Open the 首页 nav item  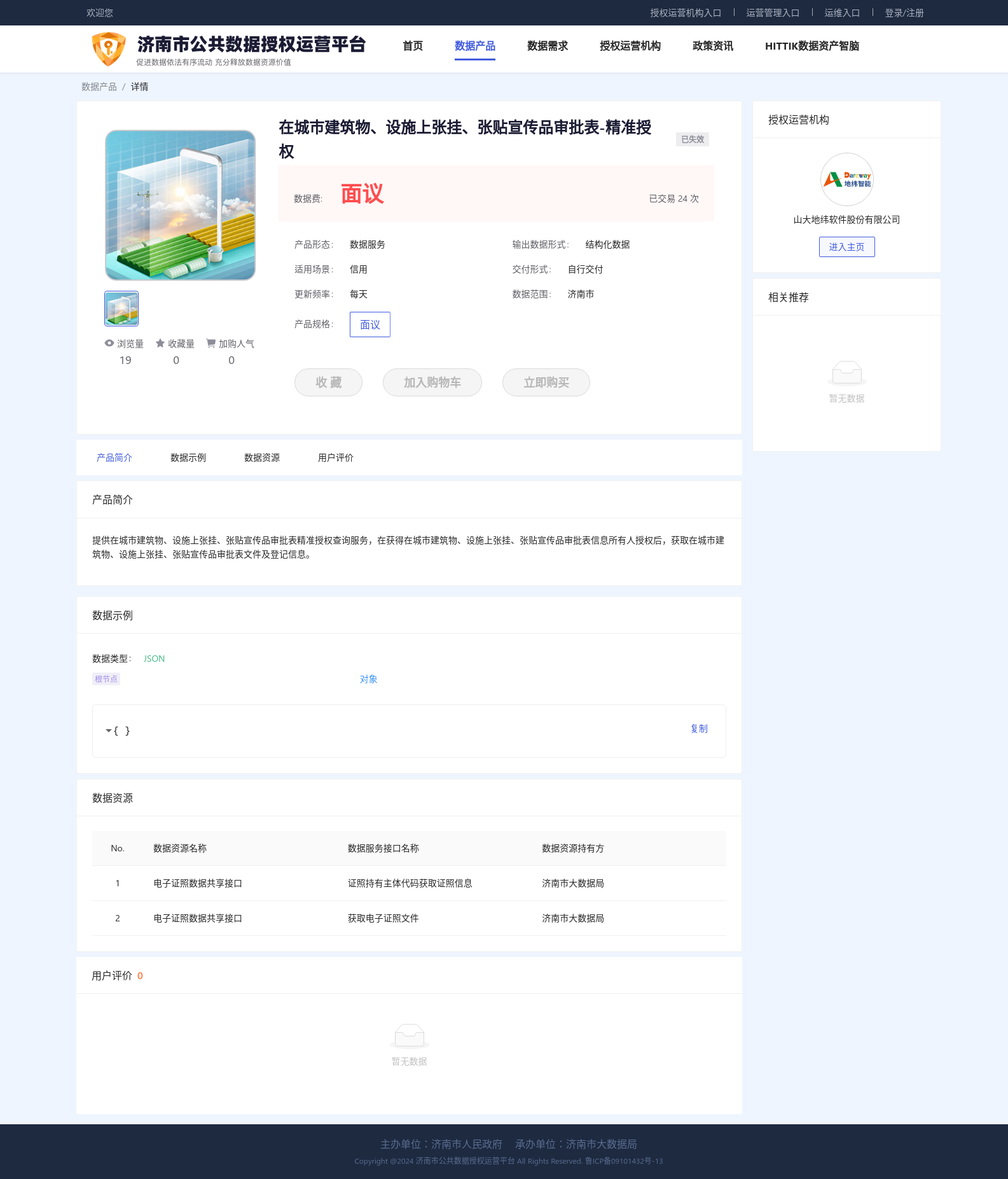click(413, 46)
